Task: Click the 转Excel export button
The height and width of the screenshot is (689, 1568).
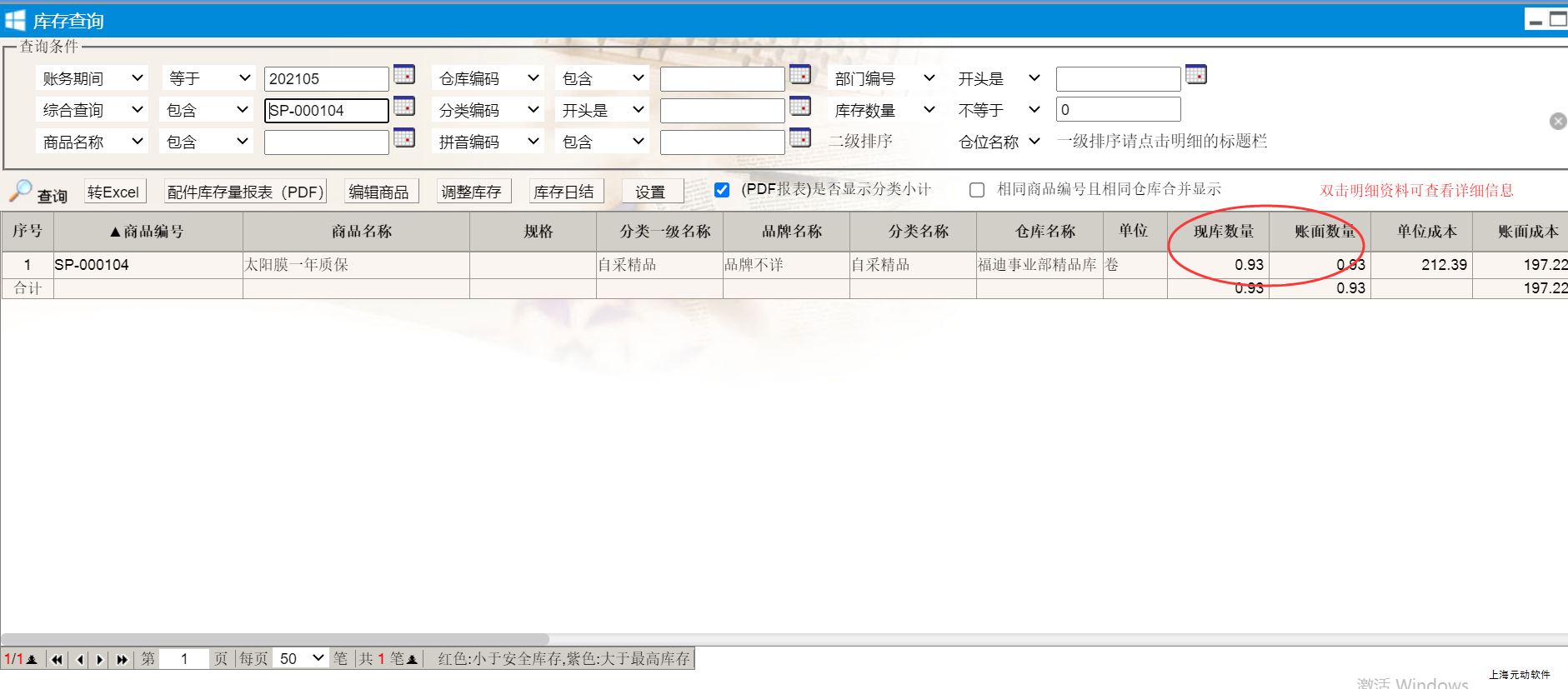Action: [x=114, y=192]
